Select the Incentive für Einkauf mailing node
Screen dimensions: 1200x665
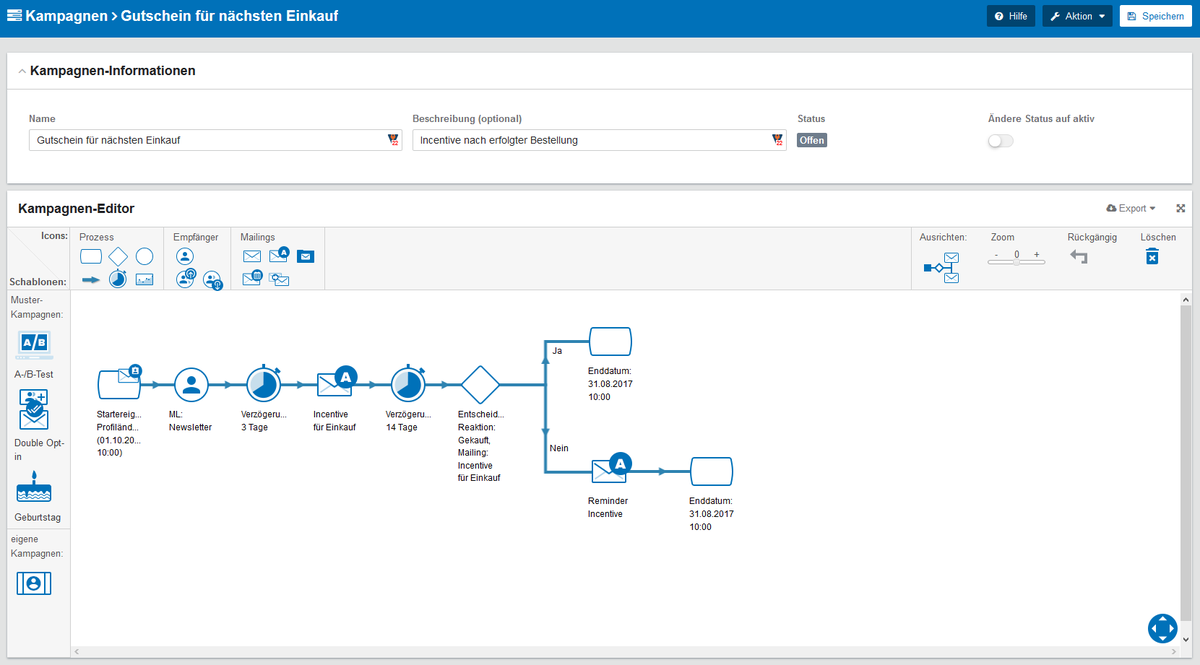[x=336, y=382]
